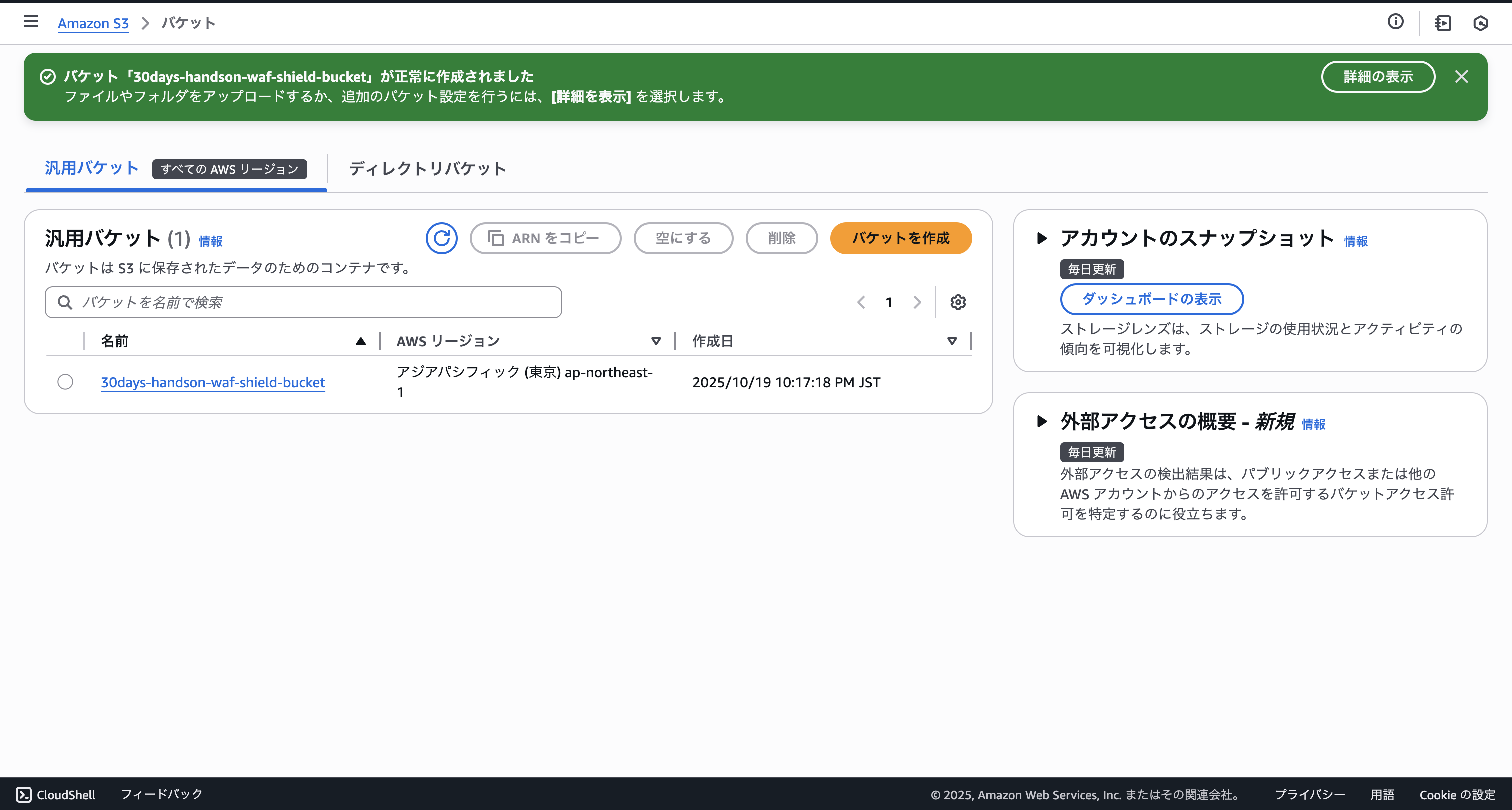
Task: Expand the 外部アクセスの概要 section
Action: coord(1043,421)
